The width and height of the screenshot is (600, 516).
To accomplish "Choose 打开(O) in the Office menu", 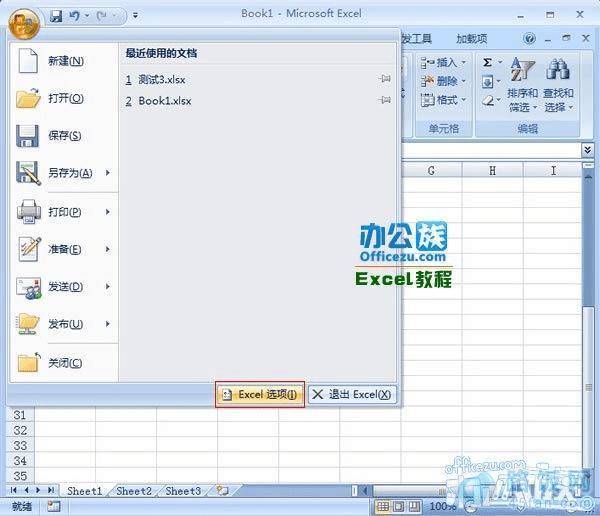I will (x=63, y=98).
